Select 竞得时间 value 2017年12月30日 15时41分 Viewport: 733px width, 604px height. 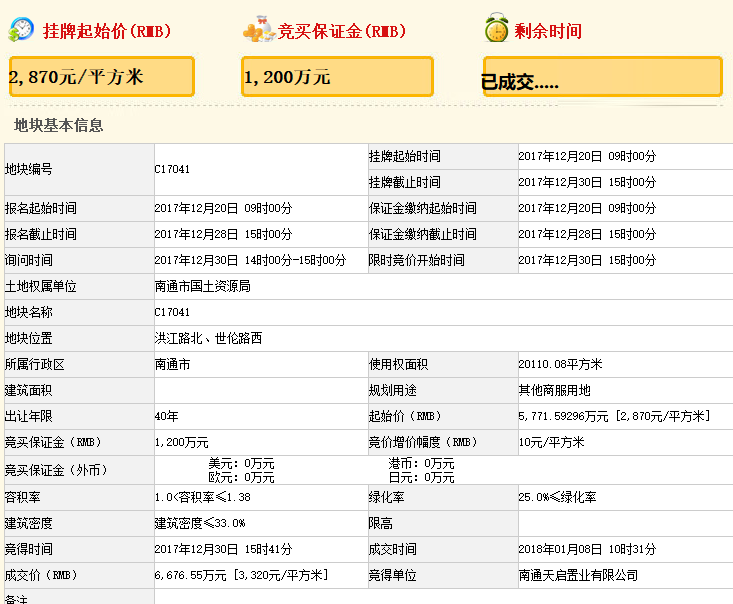(x=223, y=549)
